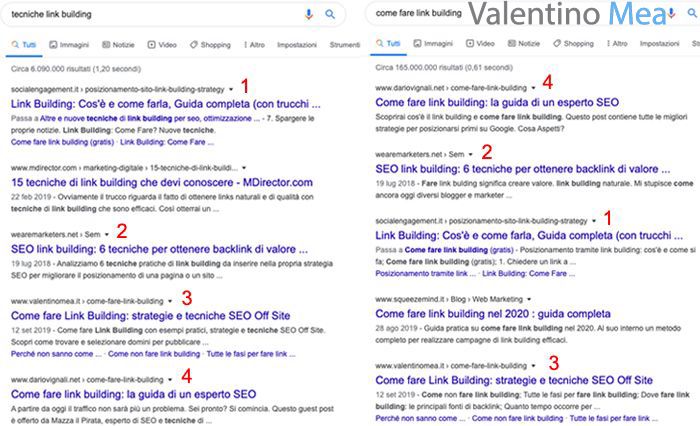Open 'Come fare link building nel 2020 : guida completa'
This screenshot has height=426, width=700.
493,313
